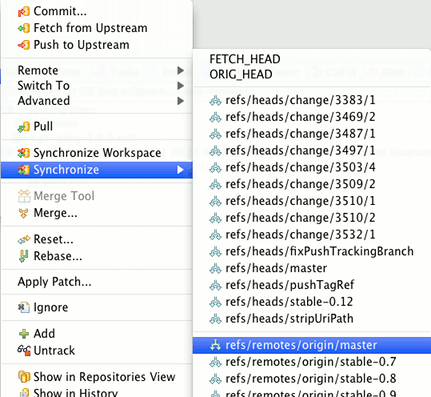Click branch icon beside refs/heads/change/3503/4
Image resolution: width=431 pixels, height=397 pixels.
215,167
